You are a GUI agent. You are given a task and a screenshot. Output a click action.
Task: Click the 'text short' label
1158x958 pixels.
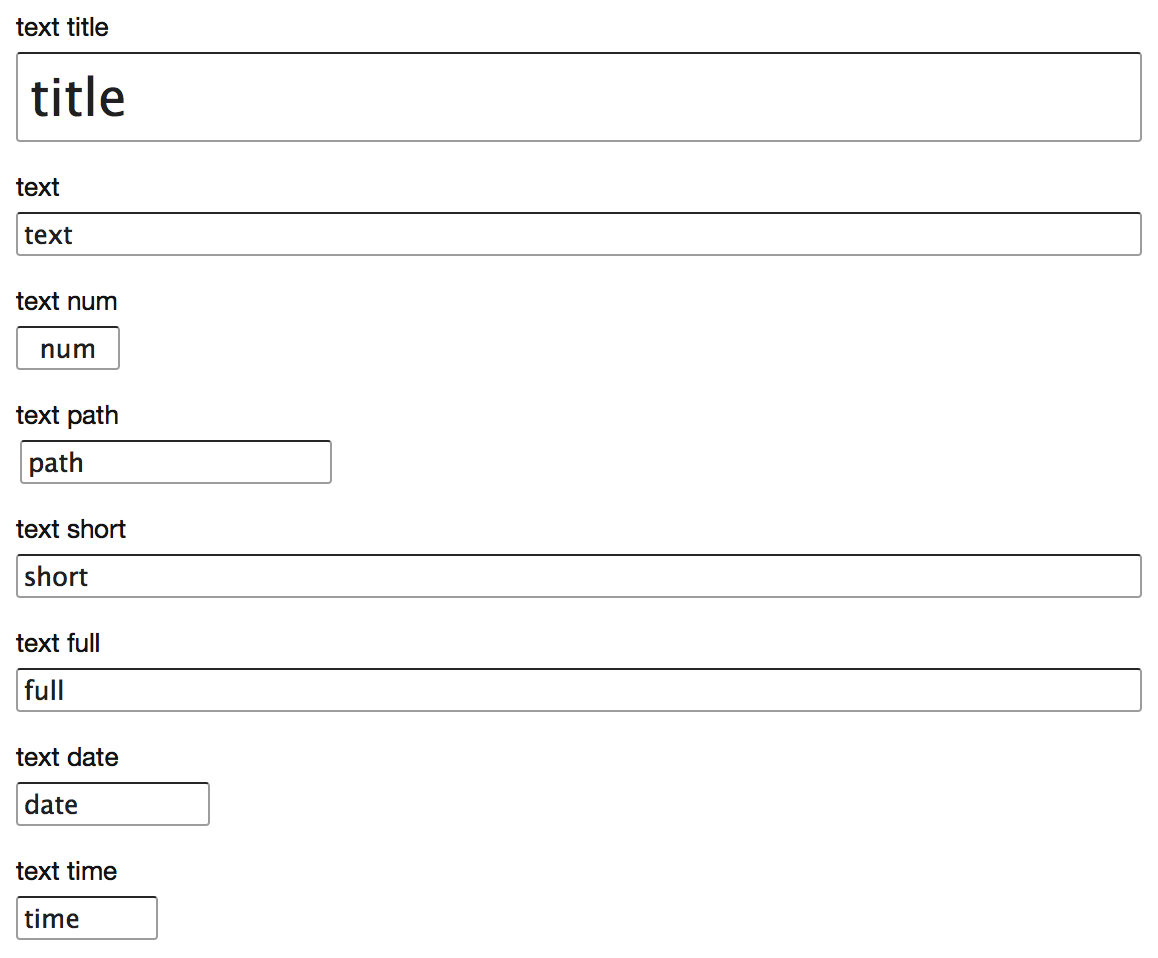coord(71,529)
